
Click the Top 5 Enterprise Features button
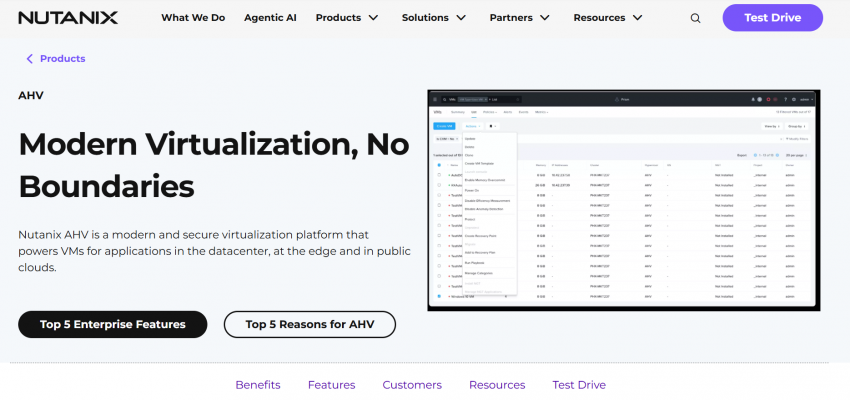point(113,325)
